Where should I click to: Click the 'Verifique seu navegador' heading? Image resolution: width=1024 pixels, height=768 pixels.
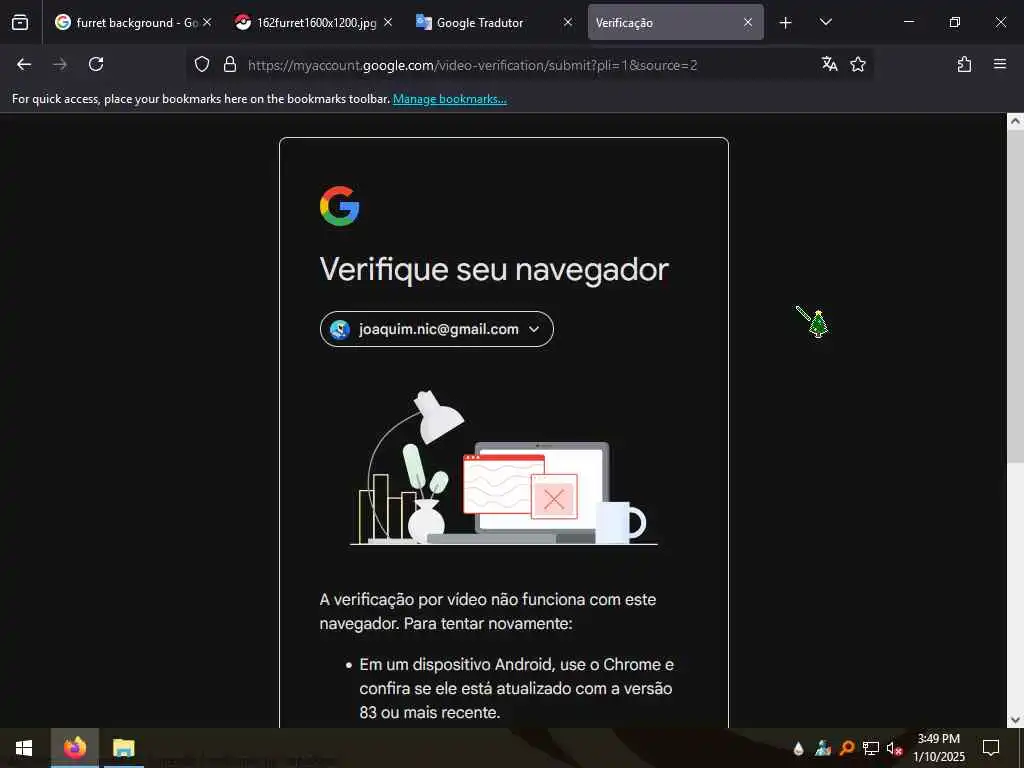[x=494, y=270]
